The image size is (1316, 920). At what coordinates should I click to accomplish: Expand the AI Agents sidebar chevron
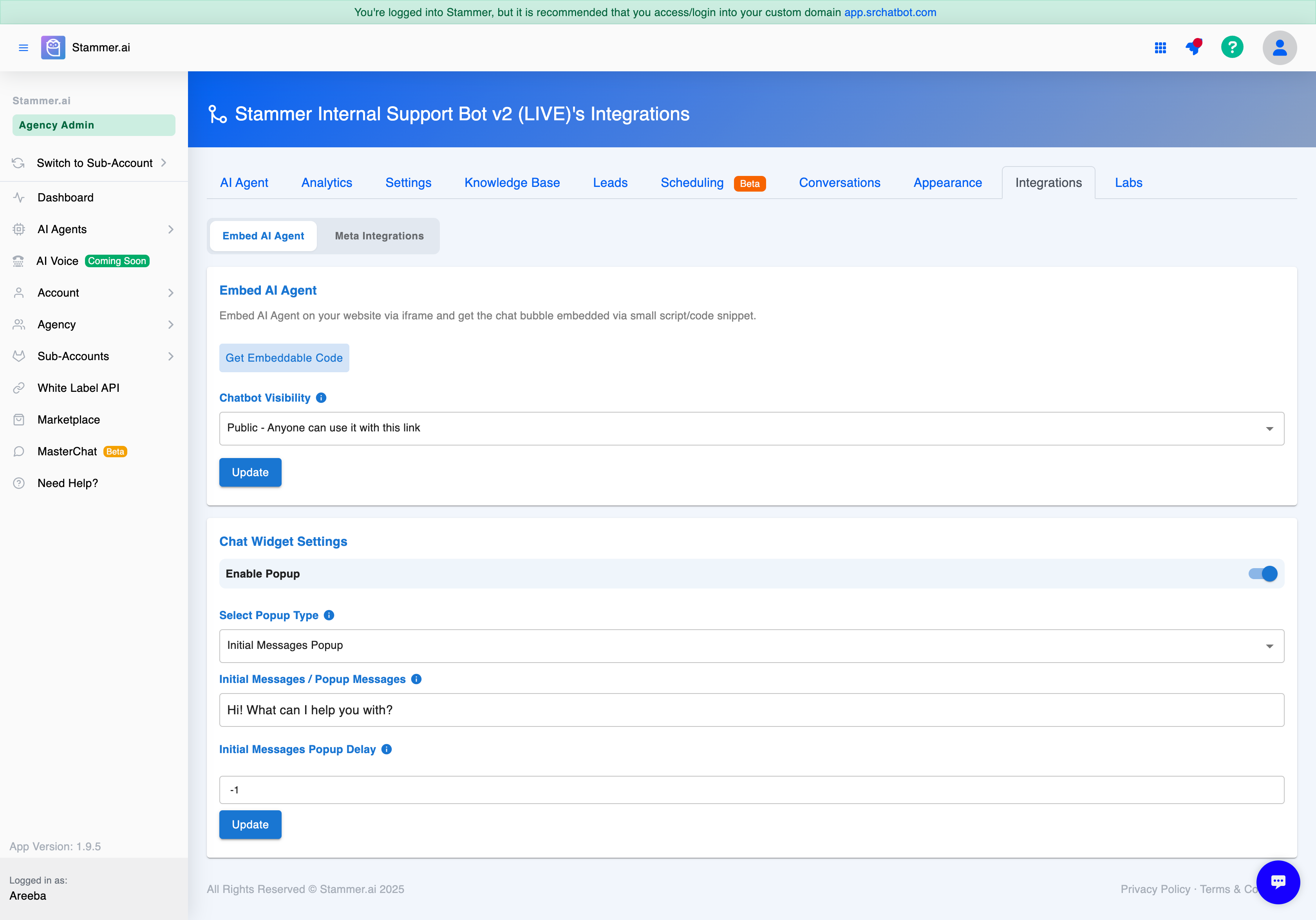[x=171, y=230]
